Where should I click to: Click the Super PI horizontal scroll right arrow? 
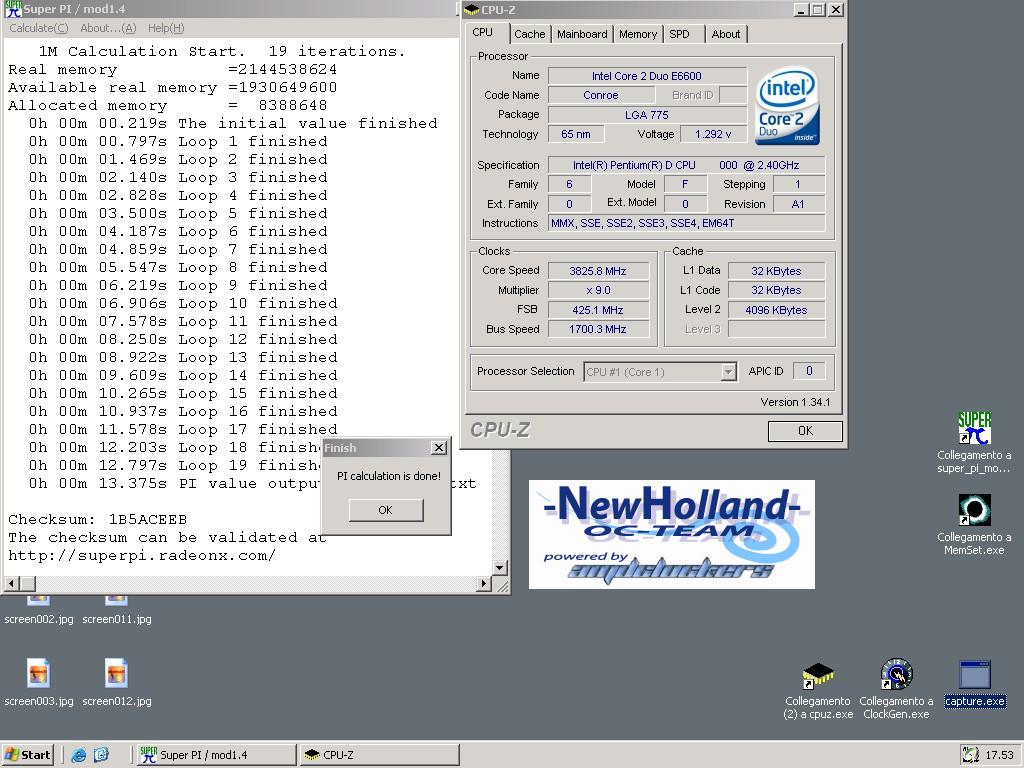tap(484, 583)
